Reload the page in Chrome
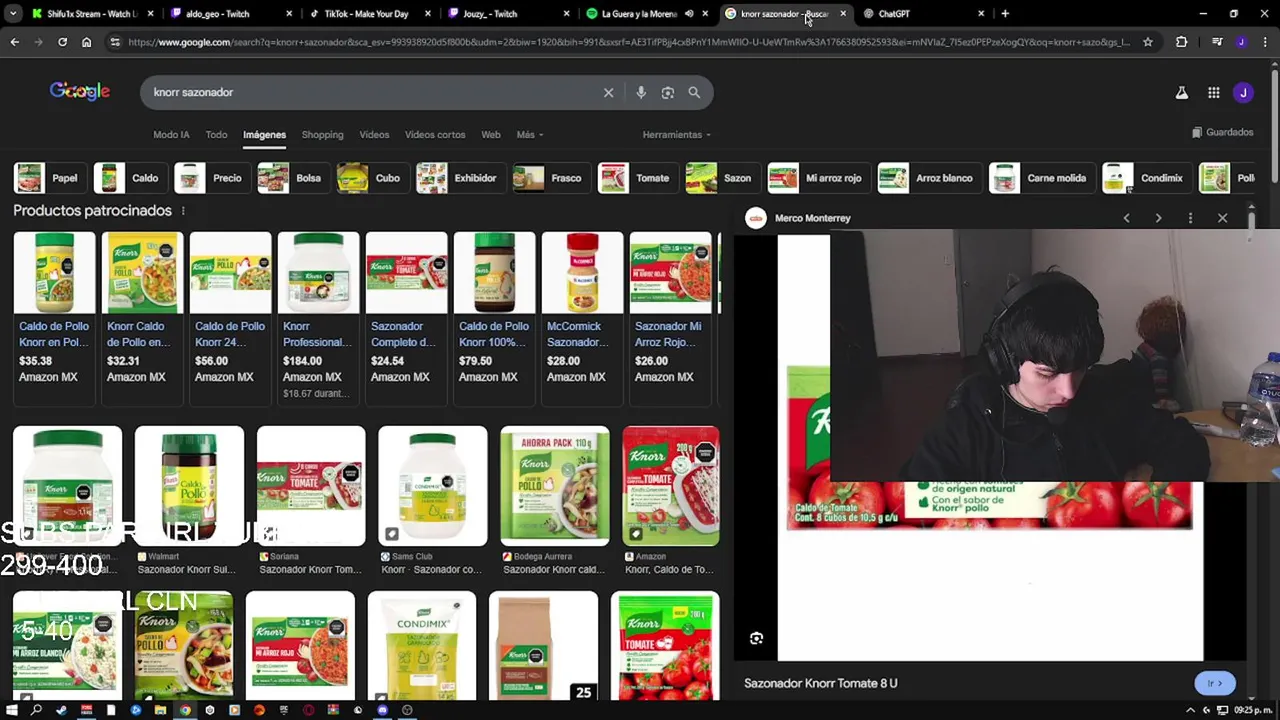Viewport: 1280px width, 720px height. [x=62, y=42]
